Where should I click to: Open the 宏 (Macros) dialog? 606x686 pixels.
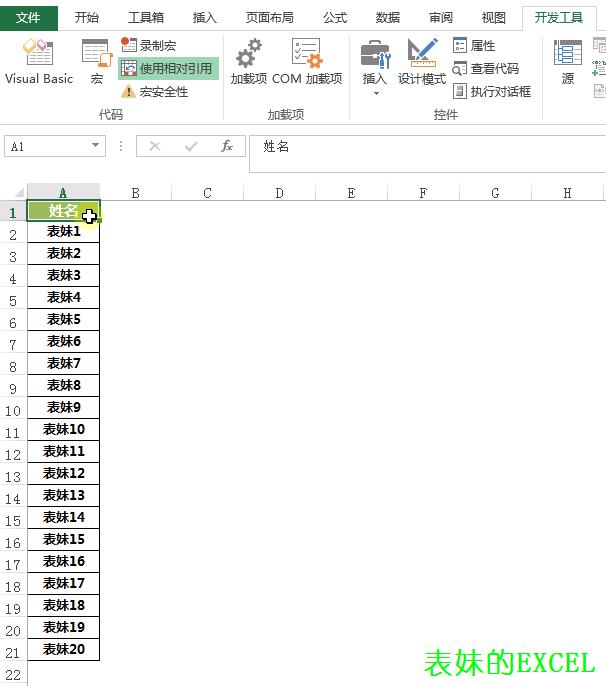coord(97,62)
